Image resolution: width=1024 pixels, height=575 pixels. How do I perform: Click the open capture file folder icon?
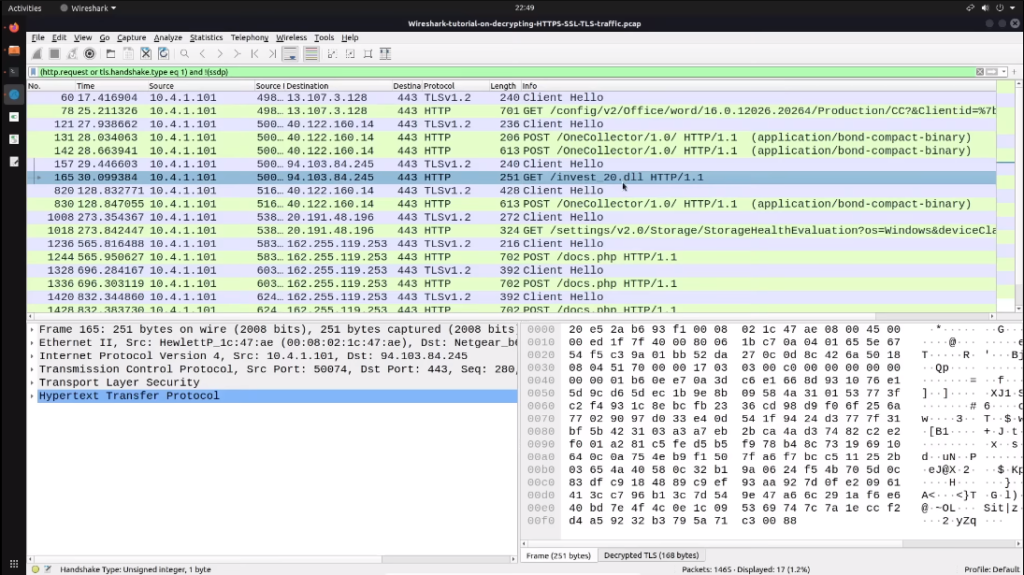click(110, 53)
